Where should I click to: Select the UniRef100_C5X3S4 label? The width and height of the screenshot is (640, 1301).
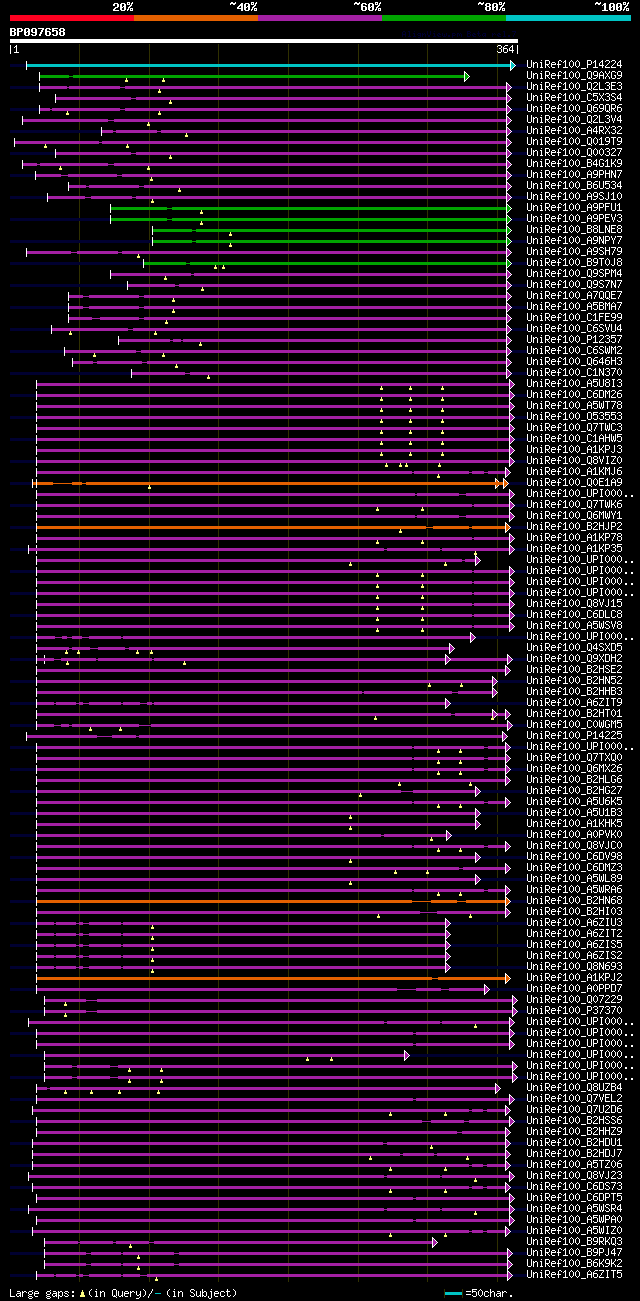coord(574,98)
